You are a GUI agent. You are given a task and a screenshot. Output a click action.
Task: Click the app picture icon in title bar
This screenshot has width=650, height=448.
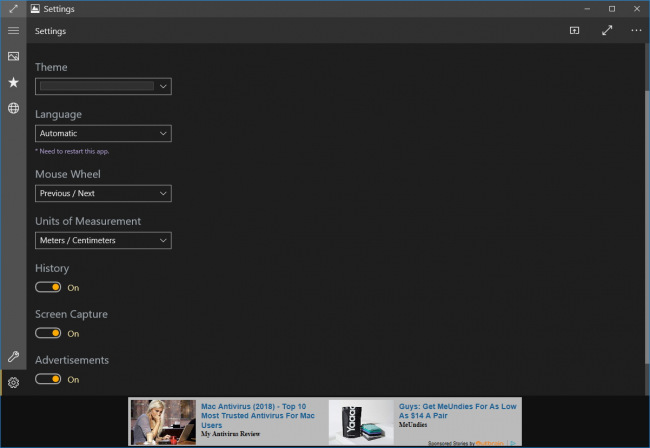(35, 9)
